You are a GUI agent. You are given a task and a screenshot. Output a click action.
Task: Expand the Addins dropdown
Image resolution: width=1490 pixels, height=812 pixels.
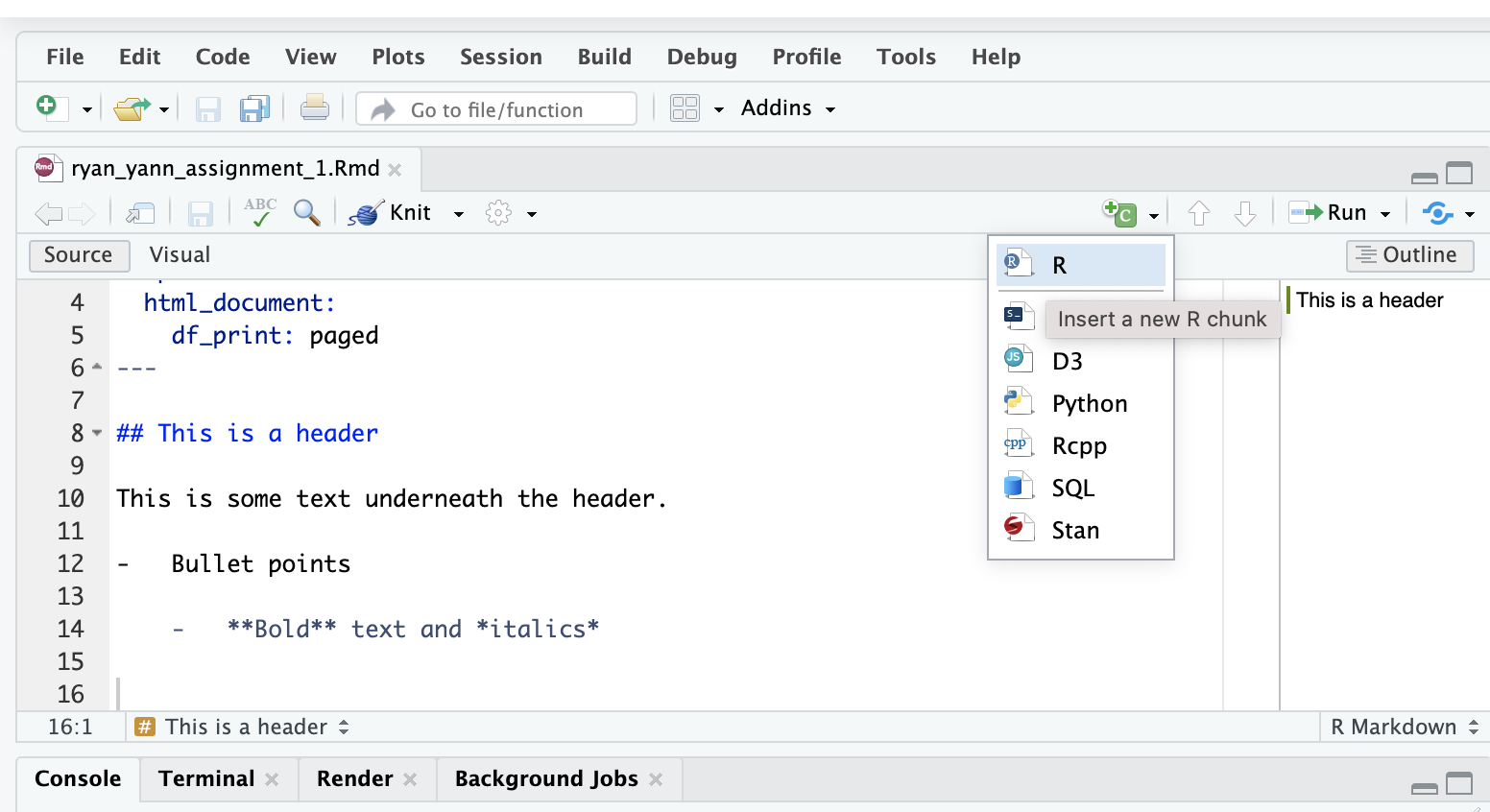[787, 108]
